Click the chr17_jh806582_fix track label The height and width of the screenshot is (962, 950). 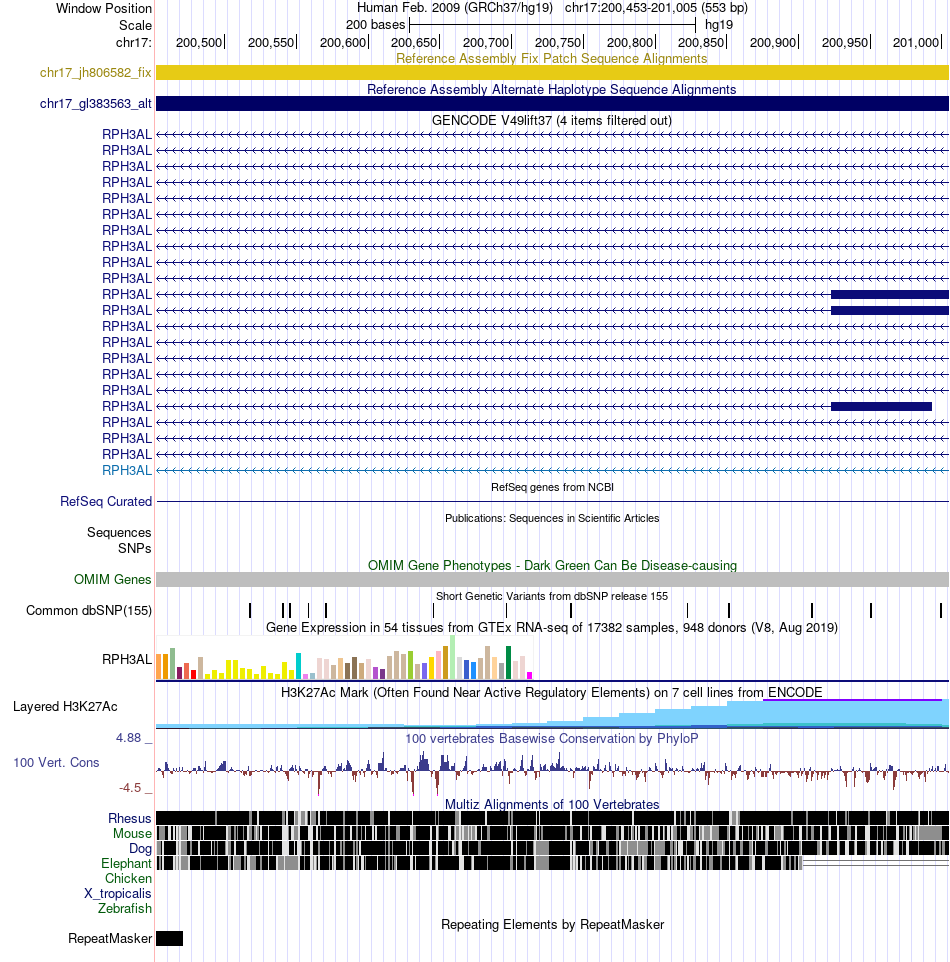click(95, 72)
